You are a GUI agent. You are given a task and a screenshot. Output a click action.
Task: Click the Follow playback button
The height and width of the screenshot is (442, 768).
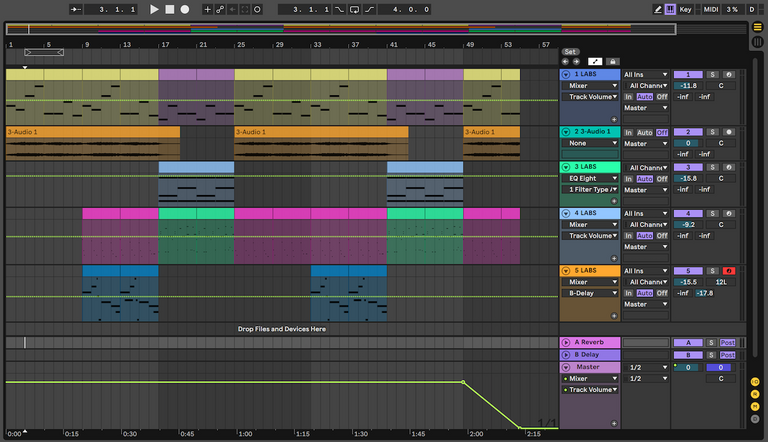click(75, 9)
